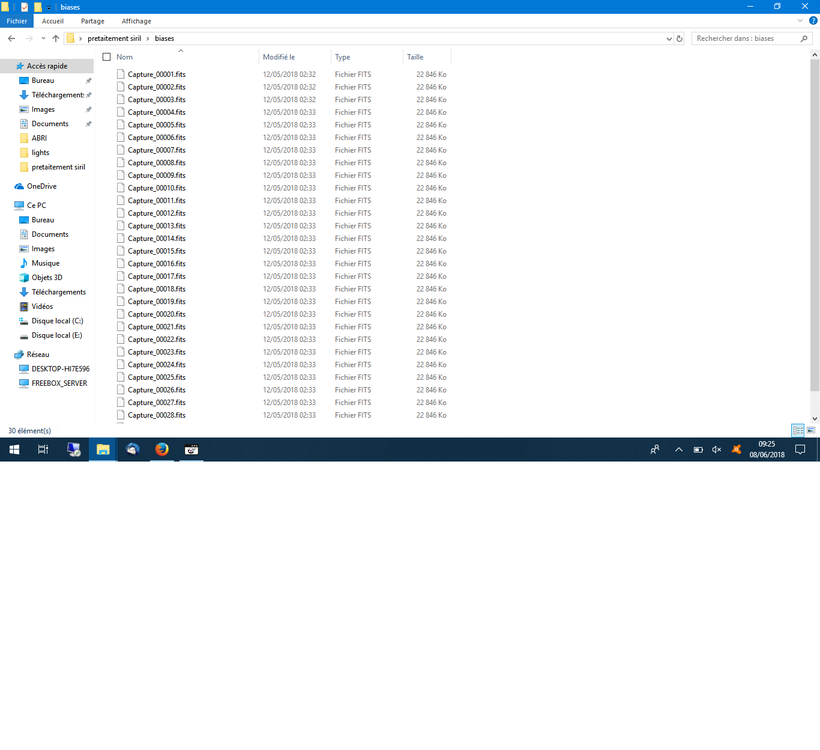The image size is (820, 750).
Task: Open the notification action center
Action: (800, 449)
